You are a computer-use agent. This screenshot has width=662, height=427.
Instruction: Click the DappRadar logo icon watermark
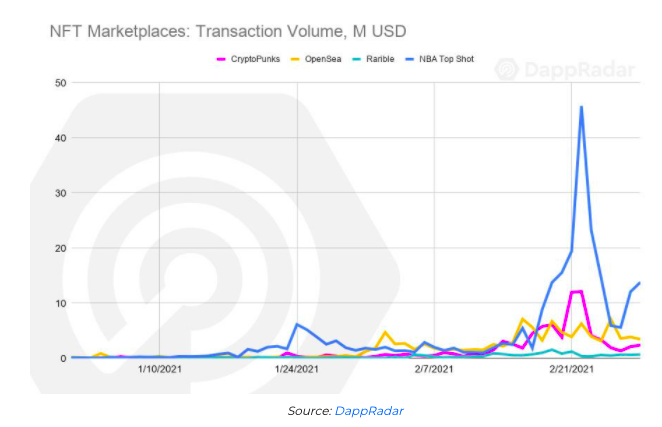[x=507, y=70]
